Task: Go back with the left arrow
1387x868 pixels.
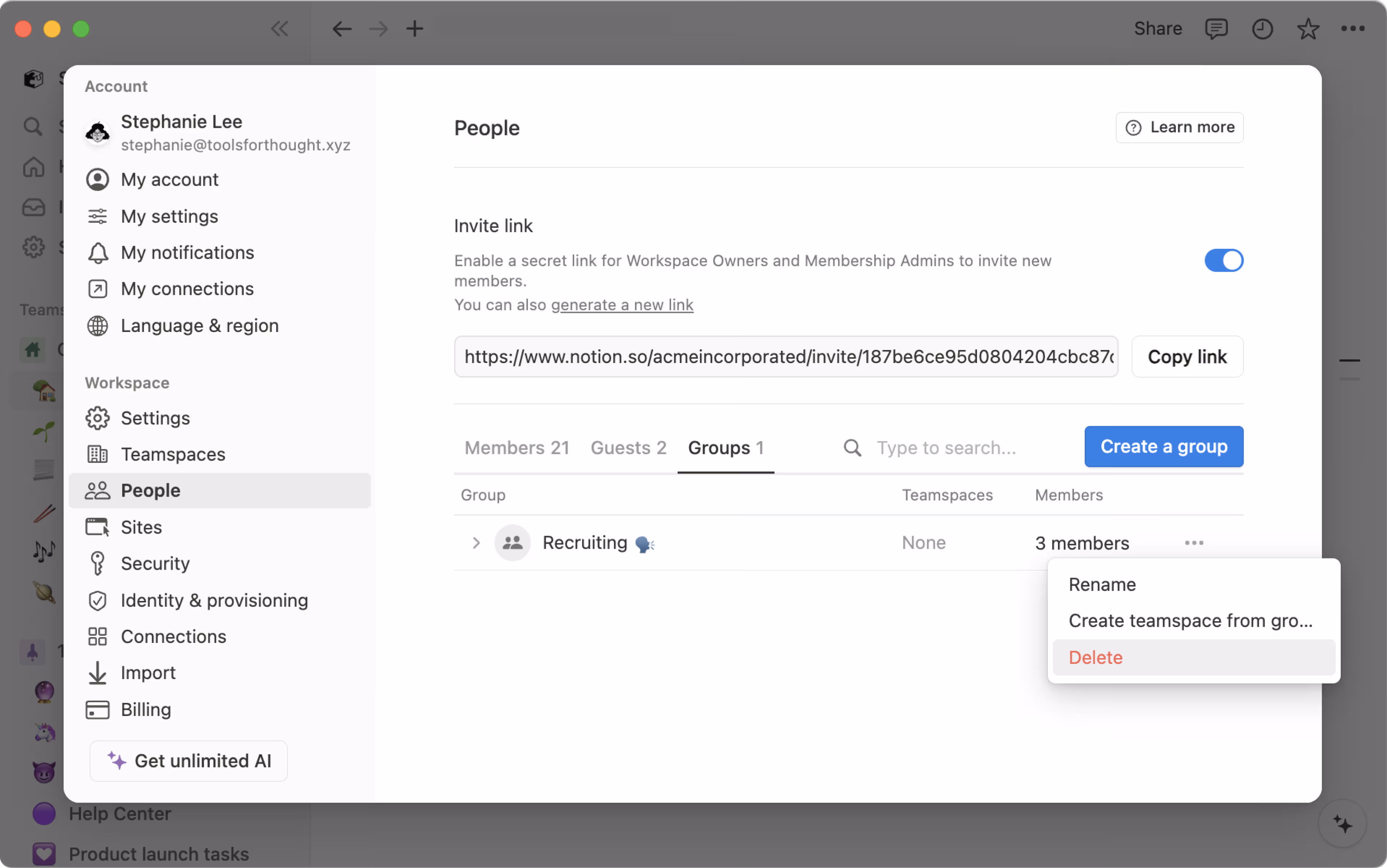Action: click(x=342, y=29)
